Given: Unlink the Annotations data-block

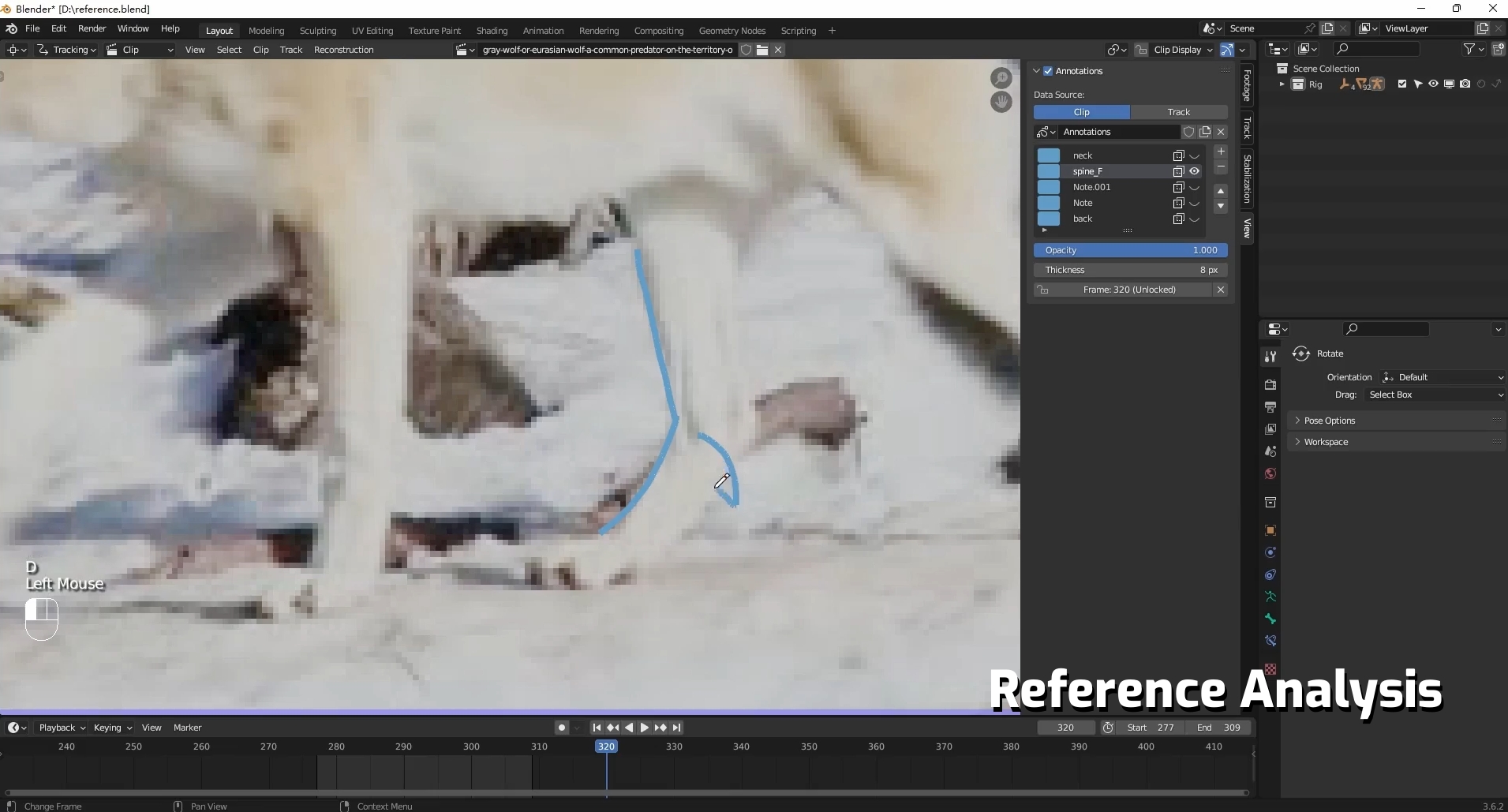Looking at the screenshot, I should (1221, 132).
